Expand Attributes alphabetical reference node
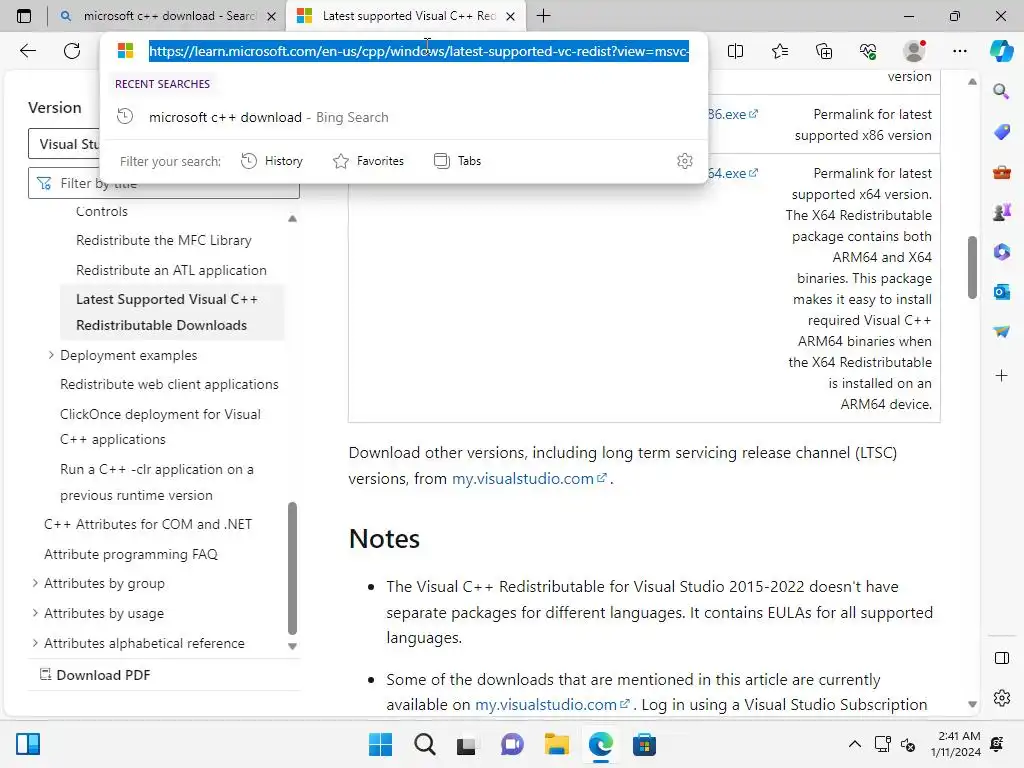1024x768 pixels. [x=35, y=643]
